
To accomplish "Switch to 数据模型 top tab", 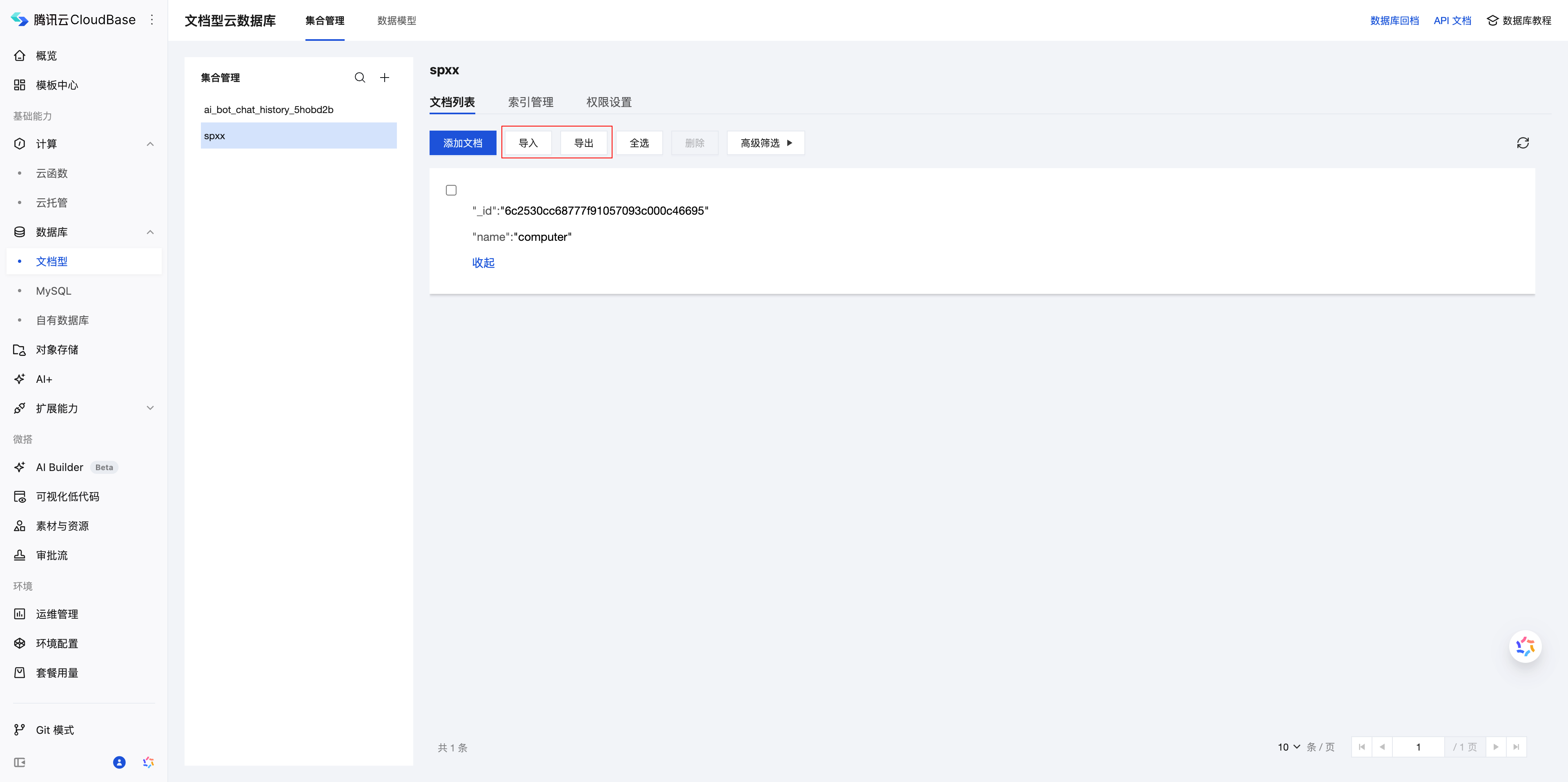I will [x=397, y=21].
